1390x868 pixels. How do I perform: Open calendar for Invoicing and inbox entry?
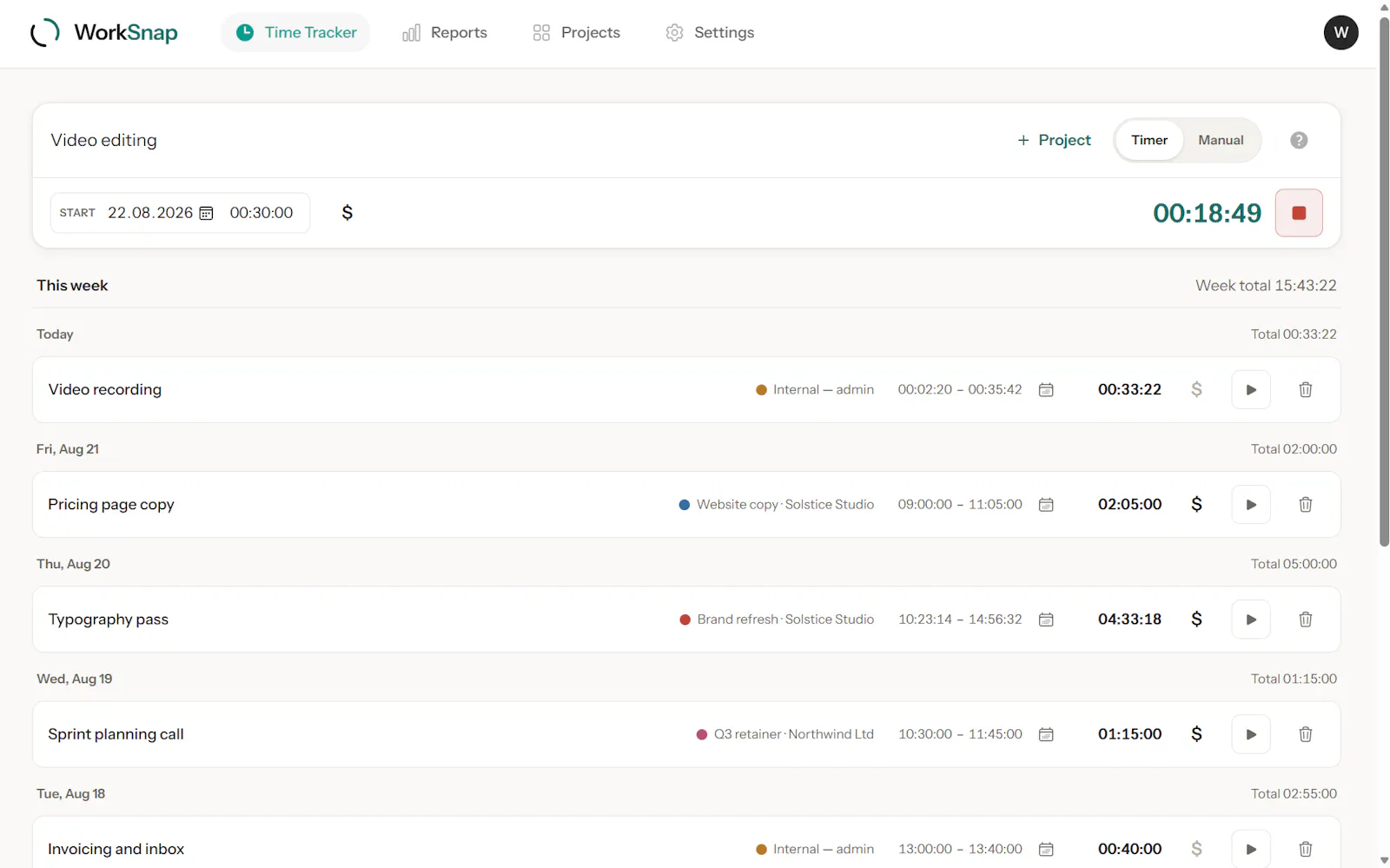click(x=1046, y=849)
